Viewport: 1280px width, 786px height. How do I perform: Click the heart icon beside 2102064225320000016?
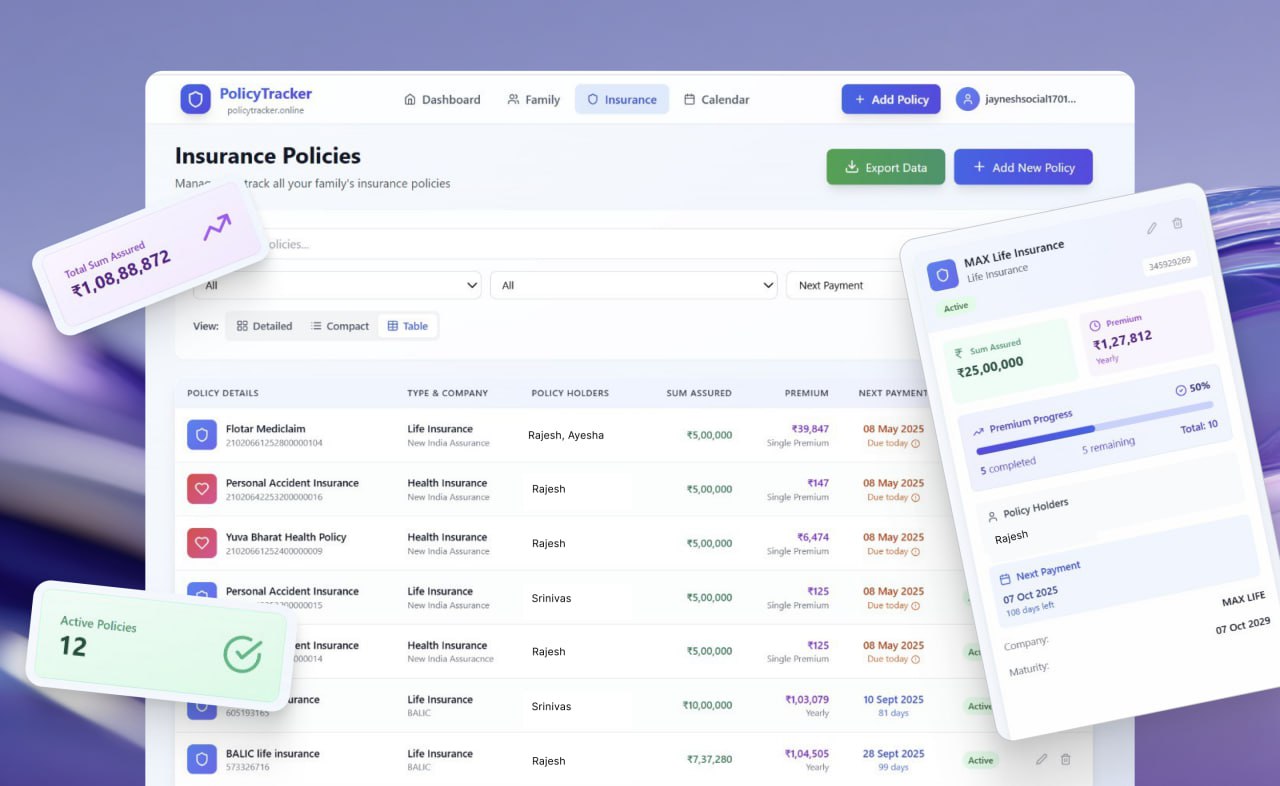tap(202, 489)
